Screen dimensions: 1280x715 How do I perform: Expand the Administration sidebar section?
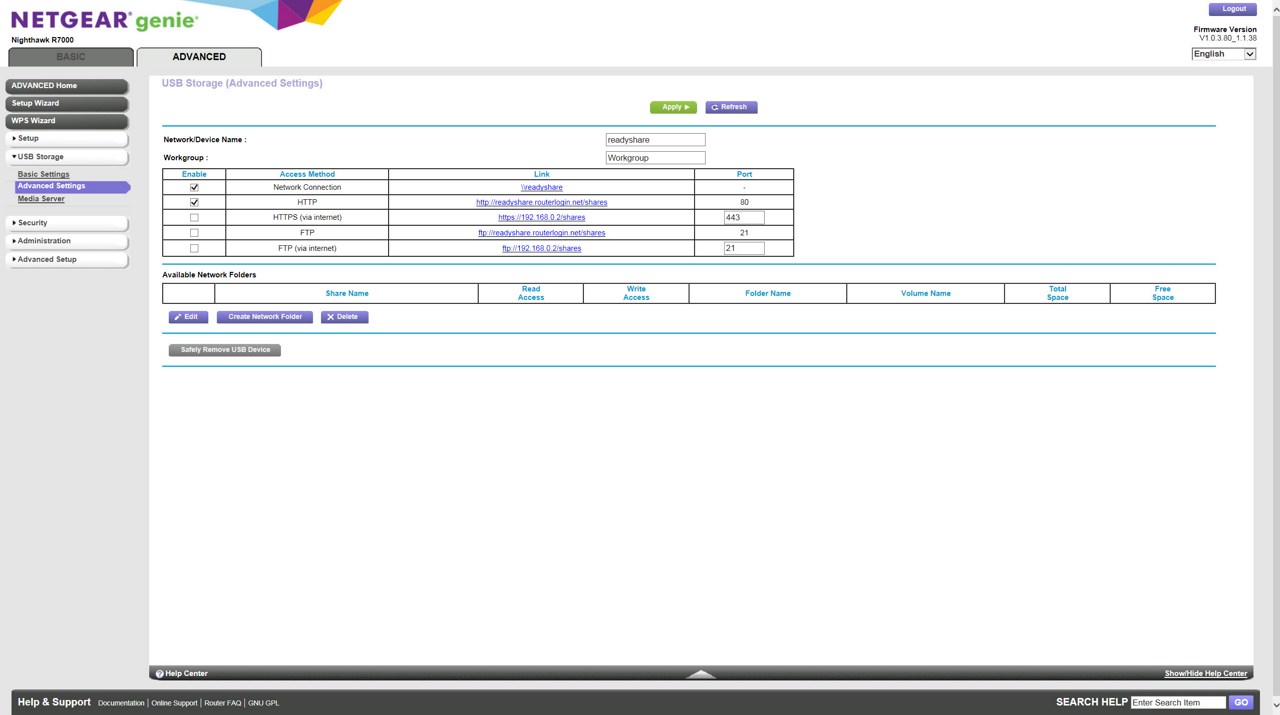coord(67,241)
